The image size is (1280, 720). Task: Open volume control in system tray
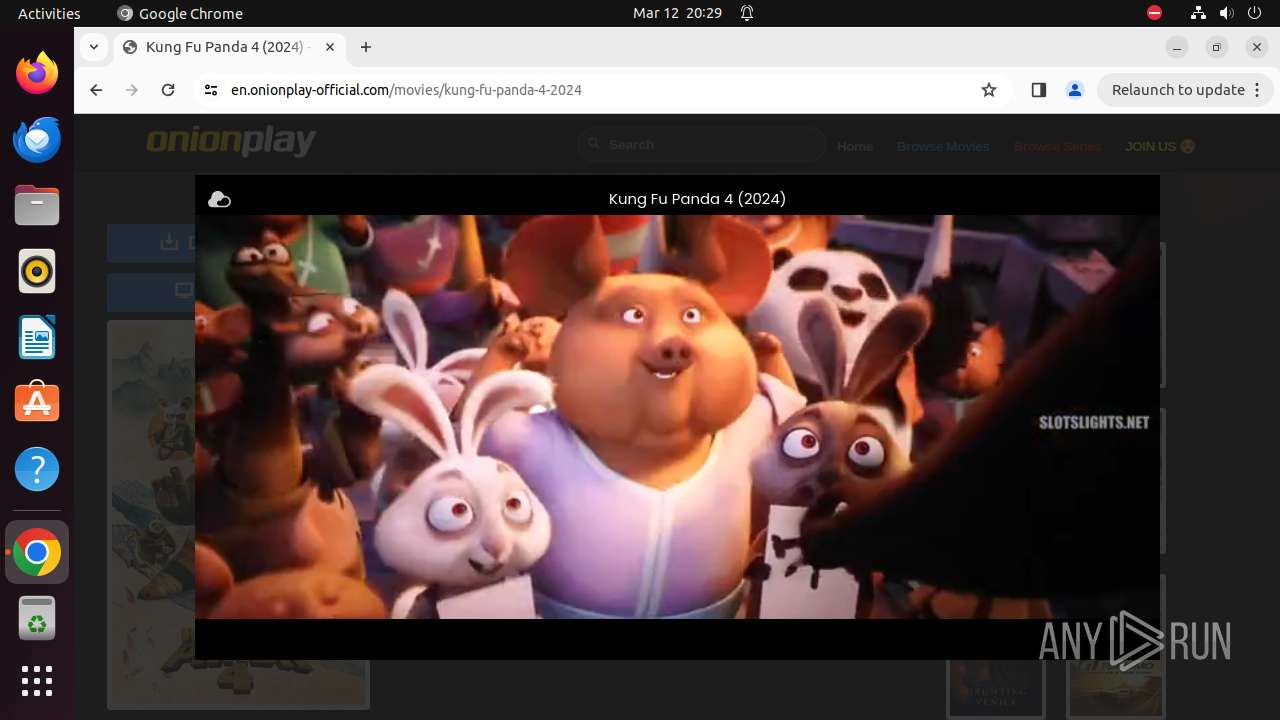tap(1227, 13)
